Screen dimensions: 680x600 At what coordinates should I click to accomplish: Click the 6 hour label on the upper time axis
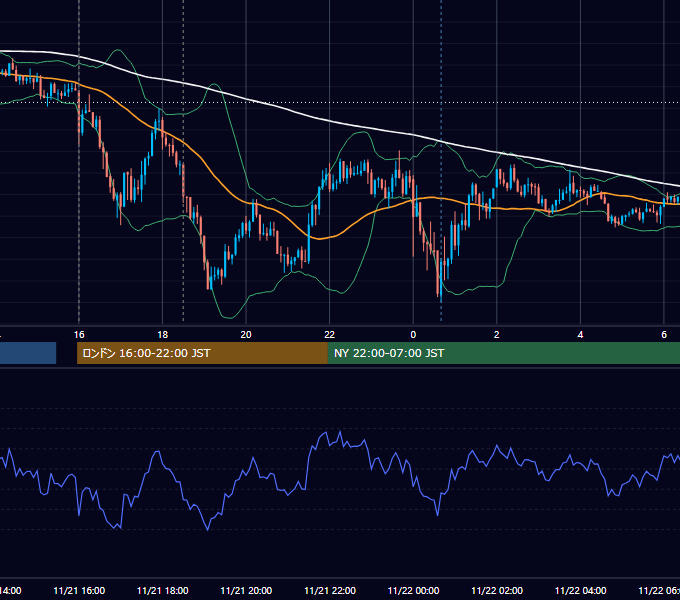[x=664, y=335]
